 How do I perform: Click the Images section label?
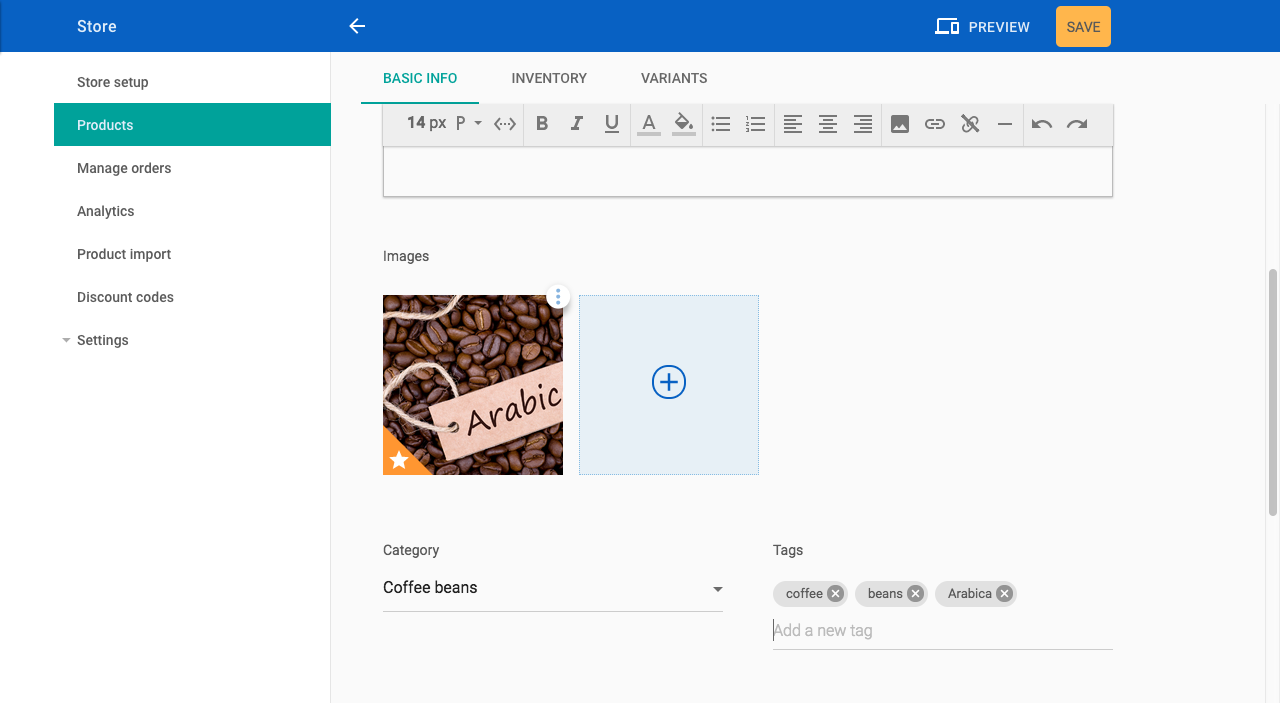[406, 256]
